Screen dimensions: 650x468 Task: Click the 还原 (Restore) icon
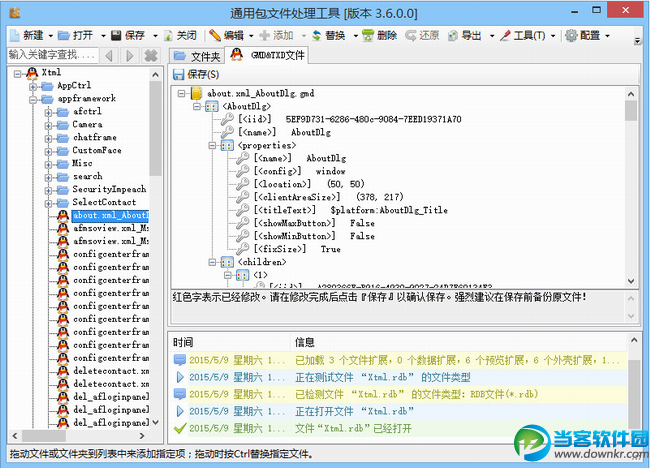(x=411, y=36)
